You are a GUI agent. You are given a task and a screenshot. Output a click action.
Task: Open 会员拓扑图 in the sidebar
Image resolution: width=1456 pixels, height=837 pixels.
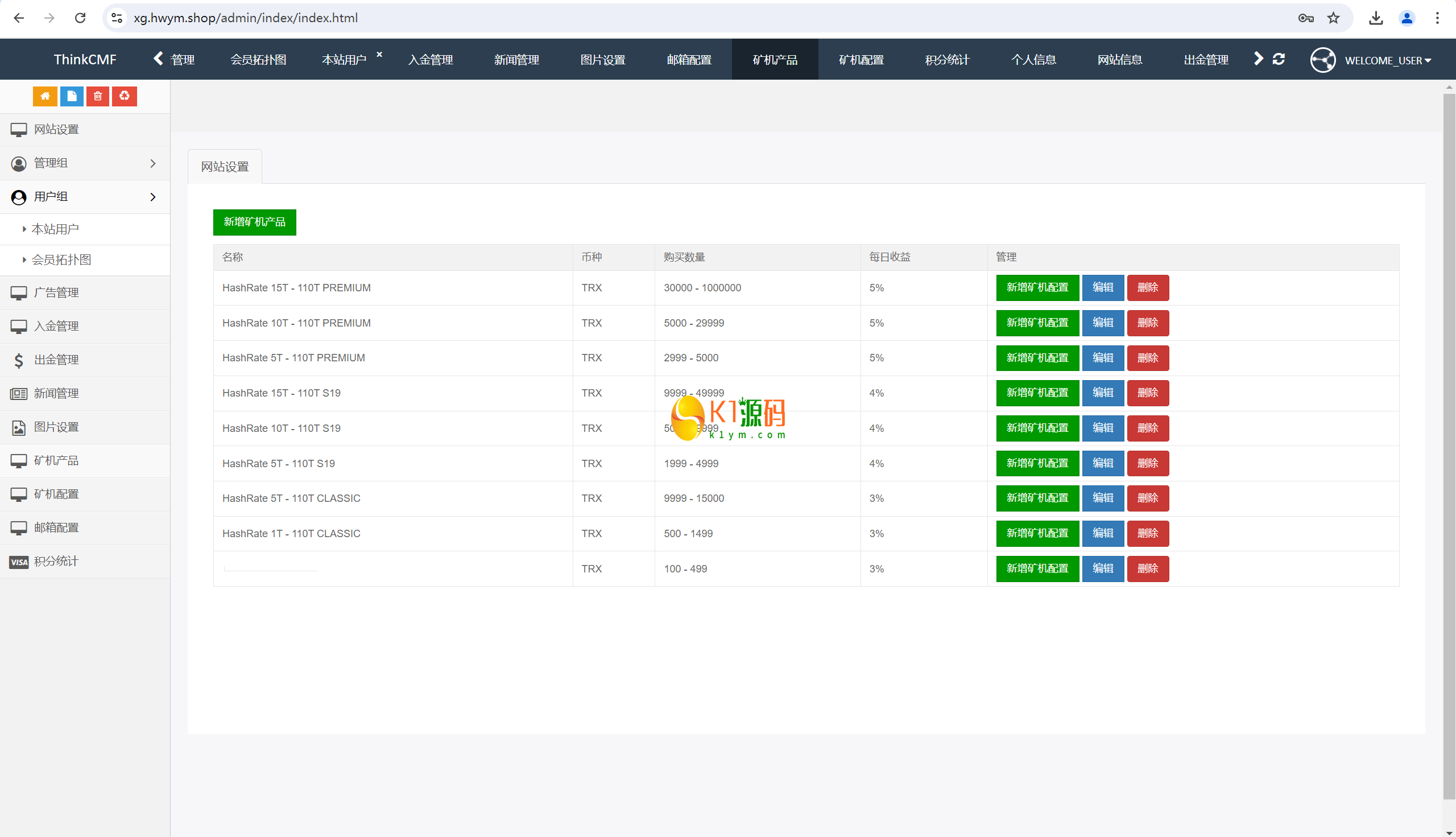coord(61,260)
